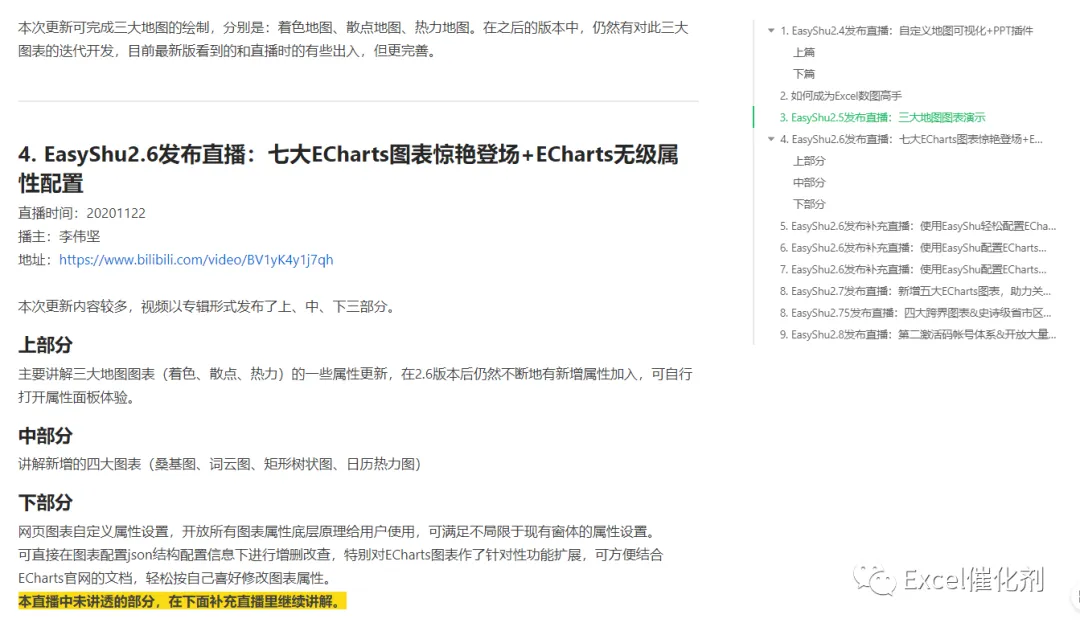The height and width of the screenshot is (627, 1080).
Task: Collapse the outline item 4 EasyShu2.6 arrow
Action: 771,139
